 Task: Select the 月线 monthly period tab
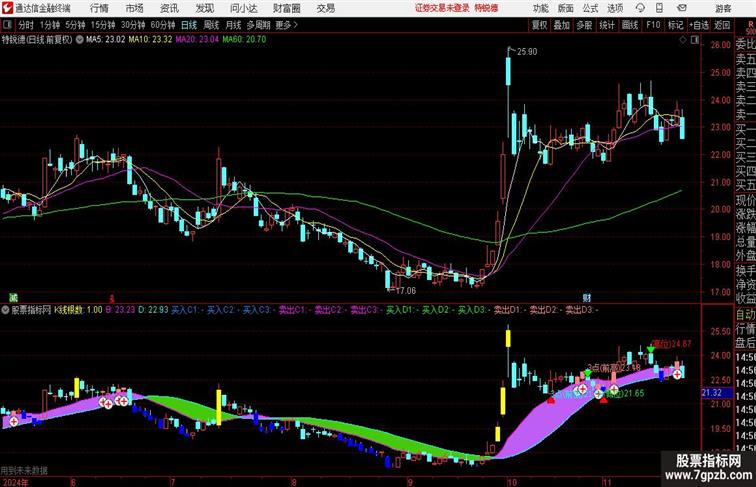(x=233, y=25)
